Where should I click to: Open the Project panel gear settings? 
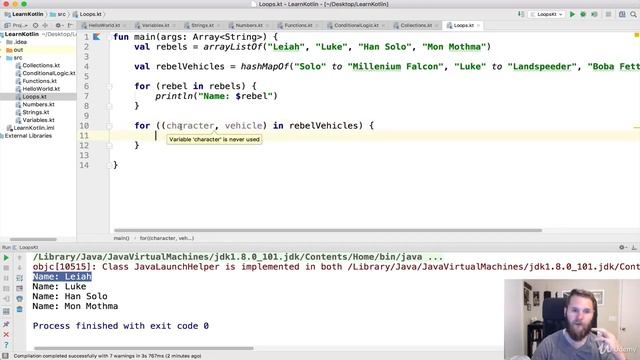pyautogui.click(x=59, y=25)
